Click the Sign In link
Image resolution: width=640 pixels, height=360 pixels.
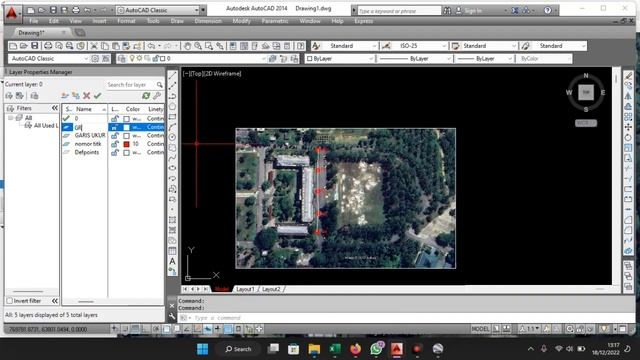[x=473, y=11]
